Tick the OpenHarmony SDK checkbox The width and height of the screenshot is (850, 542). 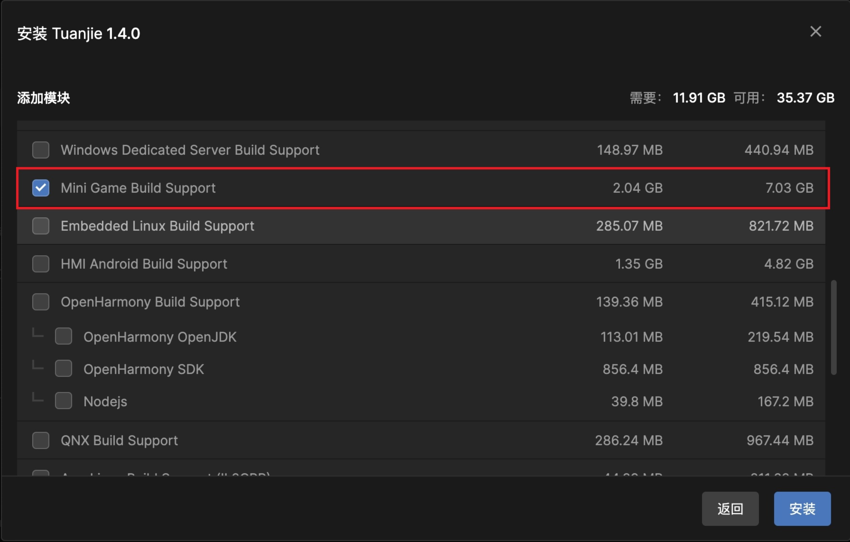pyautogui.click(x=64, y=369)
